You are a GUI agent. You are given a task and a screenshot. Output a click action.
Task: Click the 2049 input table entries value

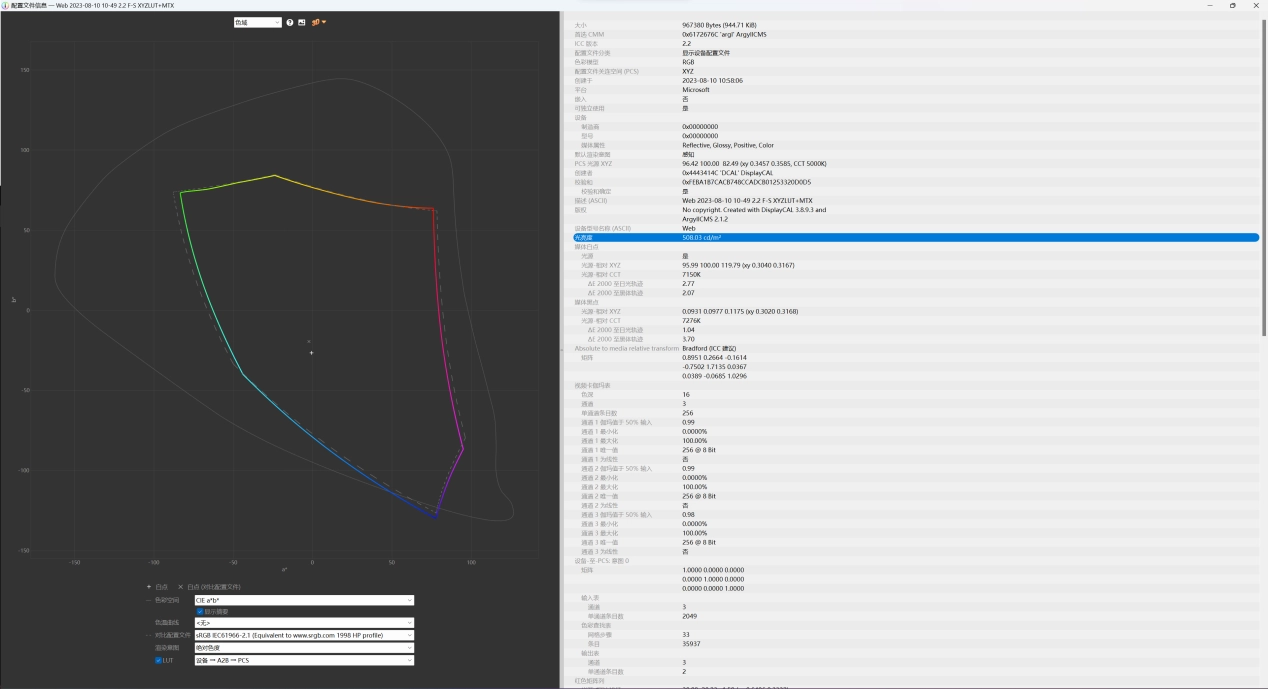pos(689,616)
